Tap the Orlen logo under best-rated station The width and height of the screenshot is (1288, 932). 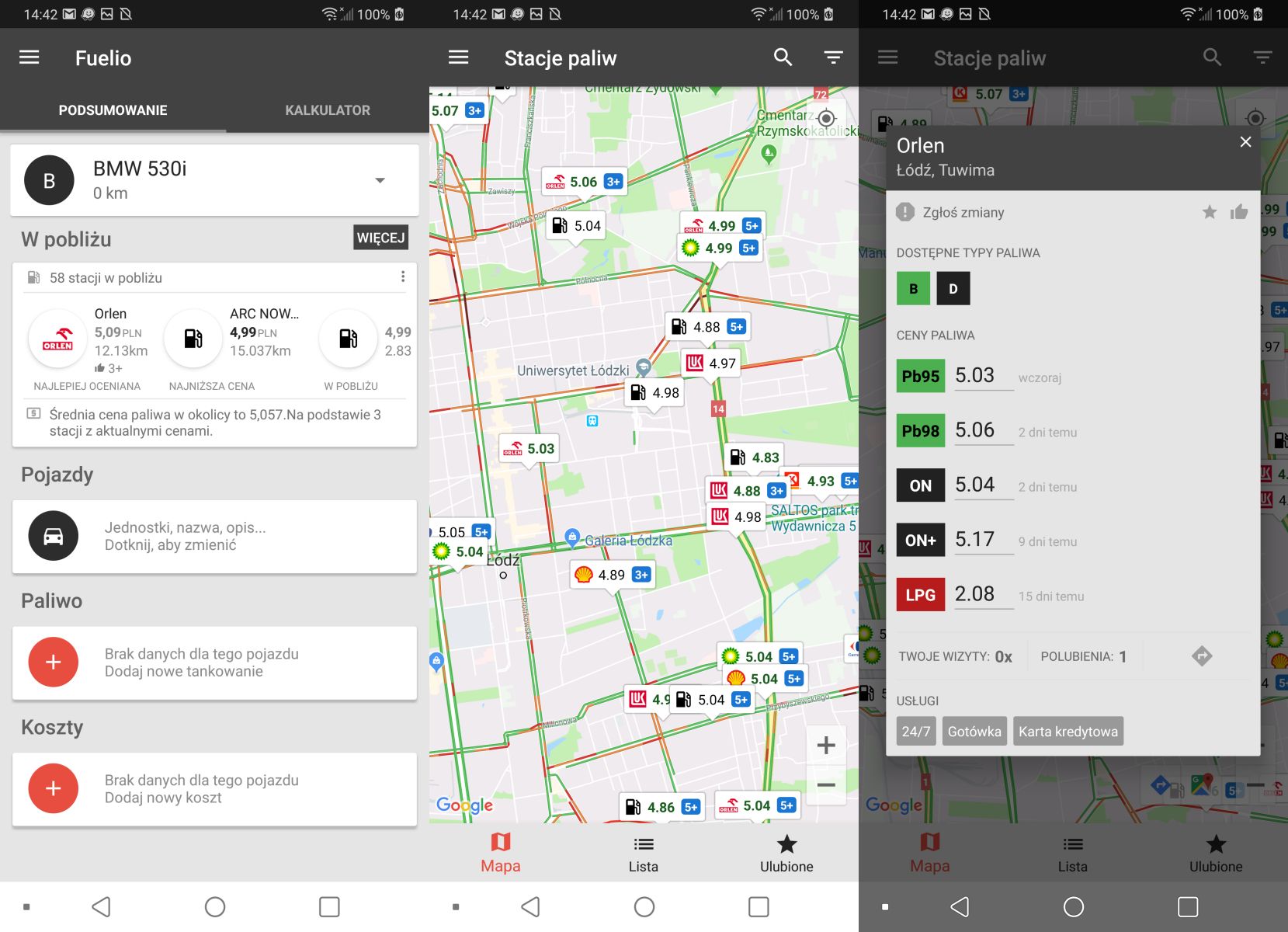57,339
